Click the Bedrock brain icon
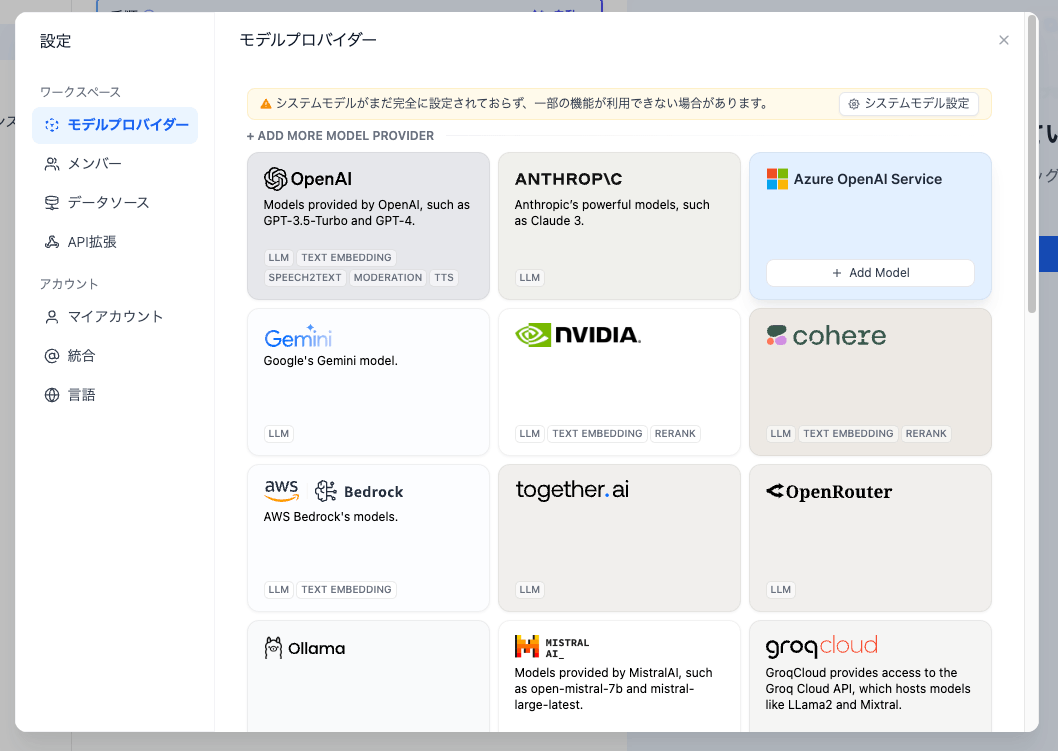 pyautogui.click(x=326, y=491)
